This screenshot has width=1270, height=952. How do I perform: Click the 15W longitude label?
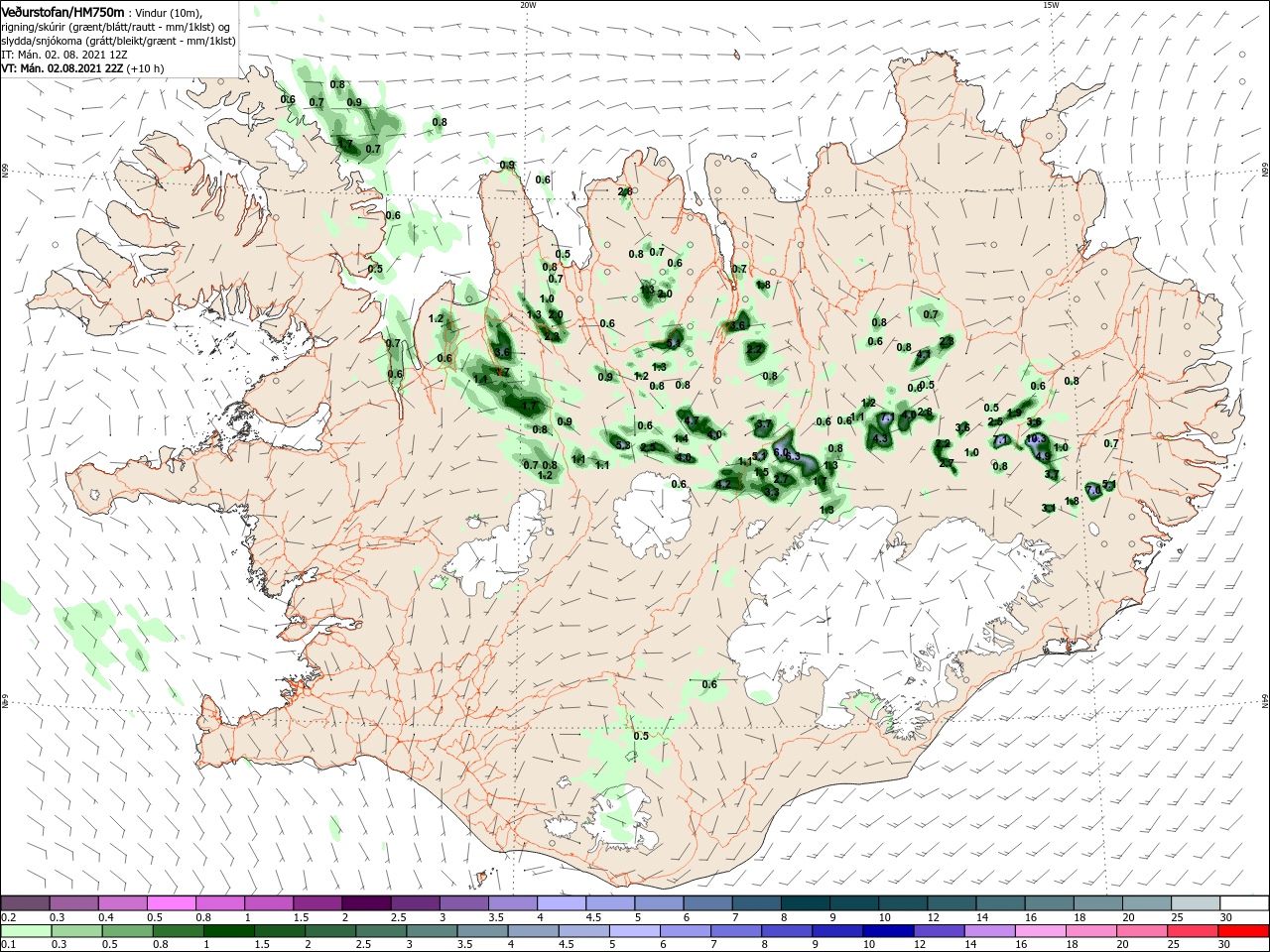coord(1051,4)
